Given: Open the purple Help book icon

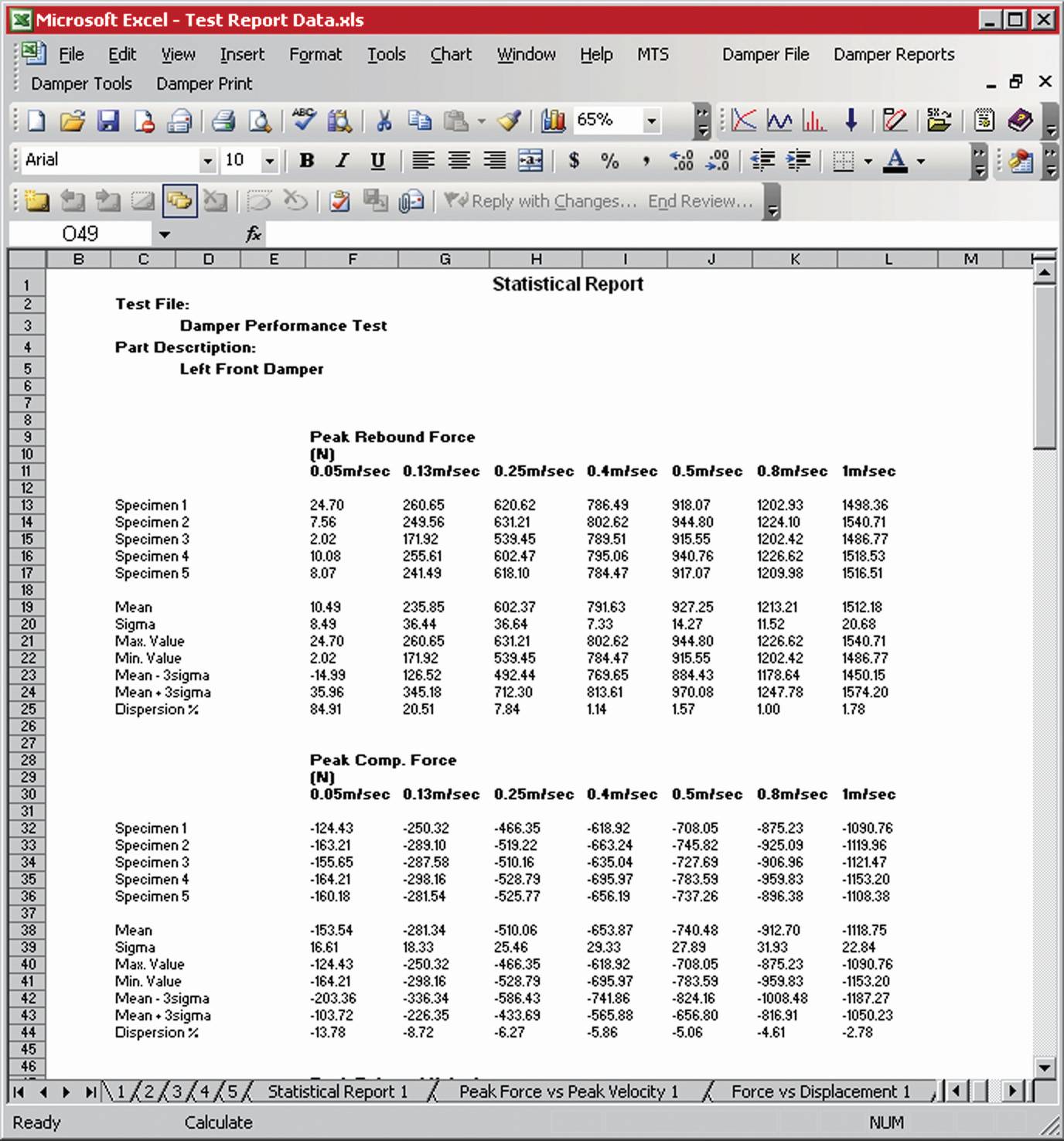Looking at the screenshot, I should pos(1019,121).
